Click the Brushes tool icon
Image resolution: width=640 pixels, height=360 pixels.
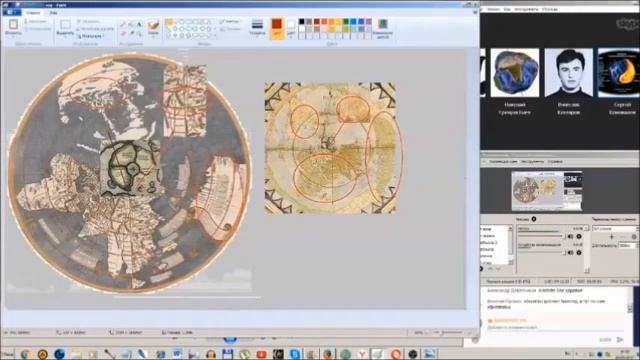pos(153,25)
